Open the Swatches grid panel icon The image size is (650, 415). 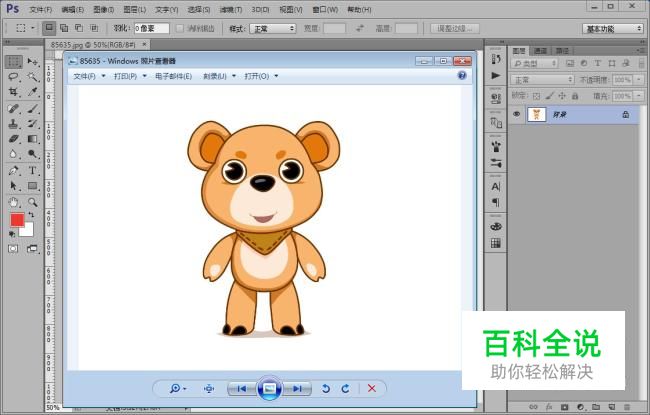496,243
